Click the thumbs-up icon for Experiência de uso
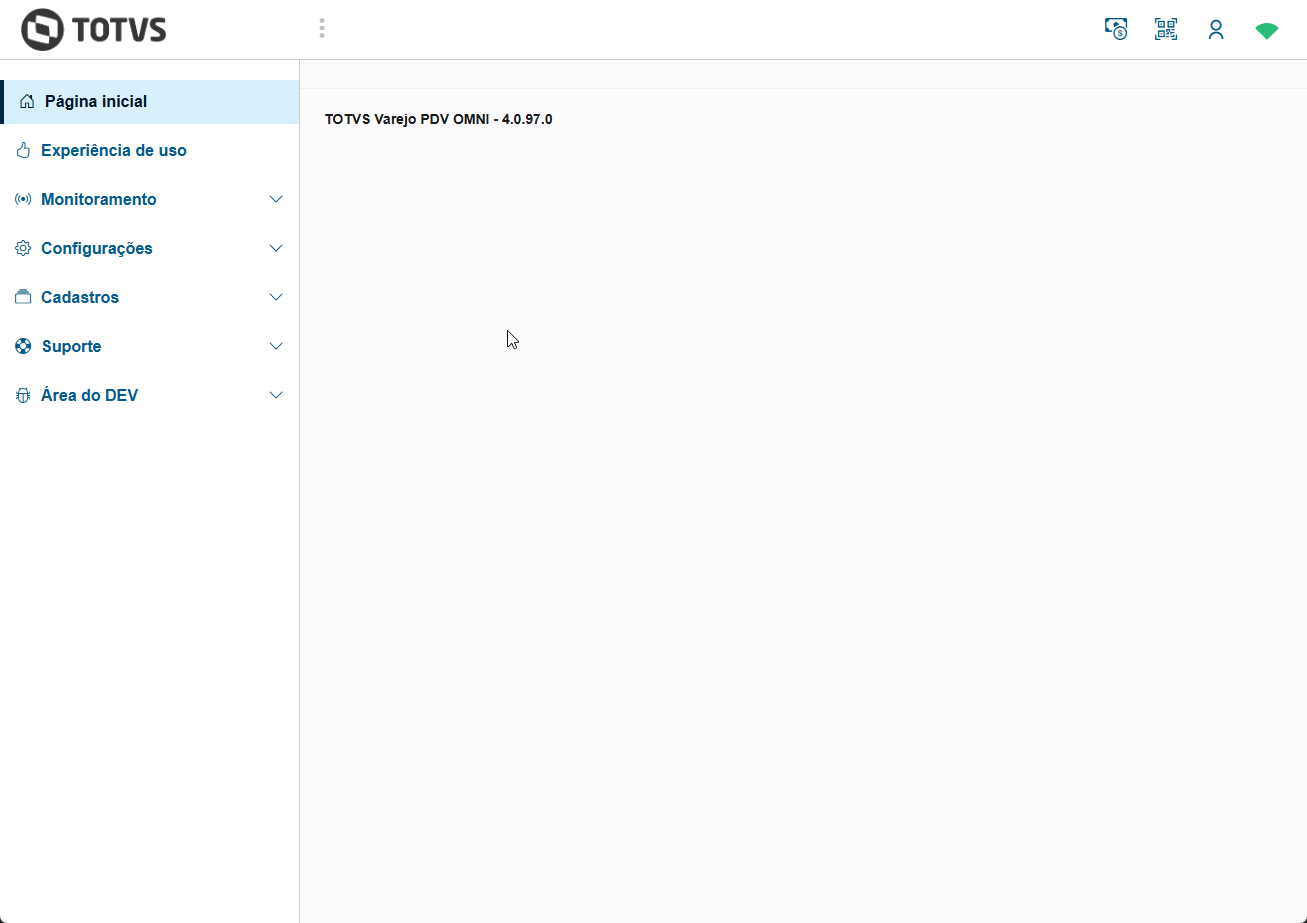1307x923 pixels. coord(24,150)
